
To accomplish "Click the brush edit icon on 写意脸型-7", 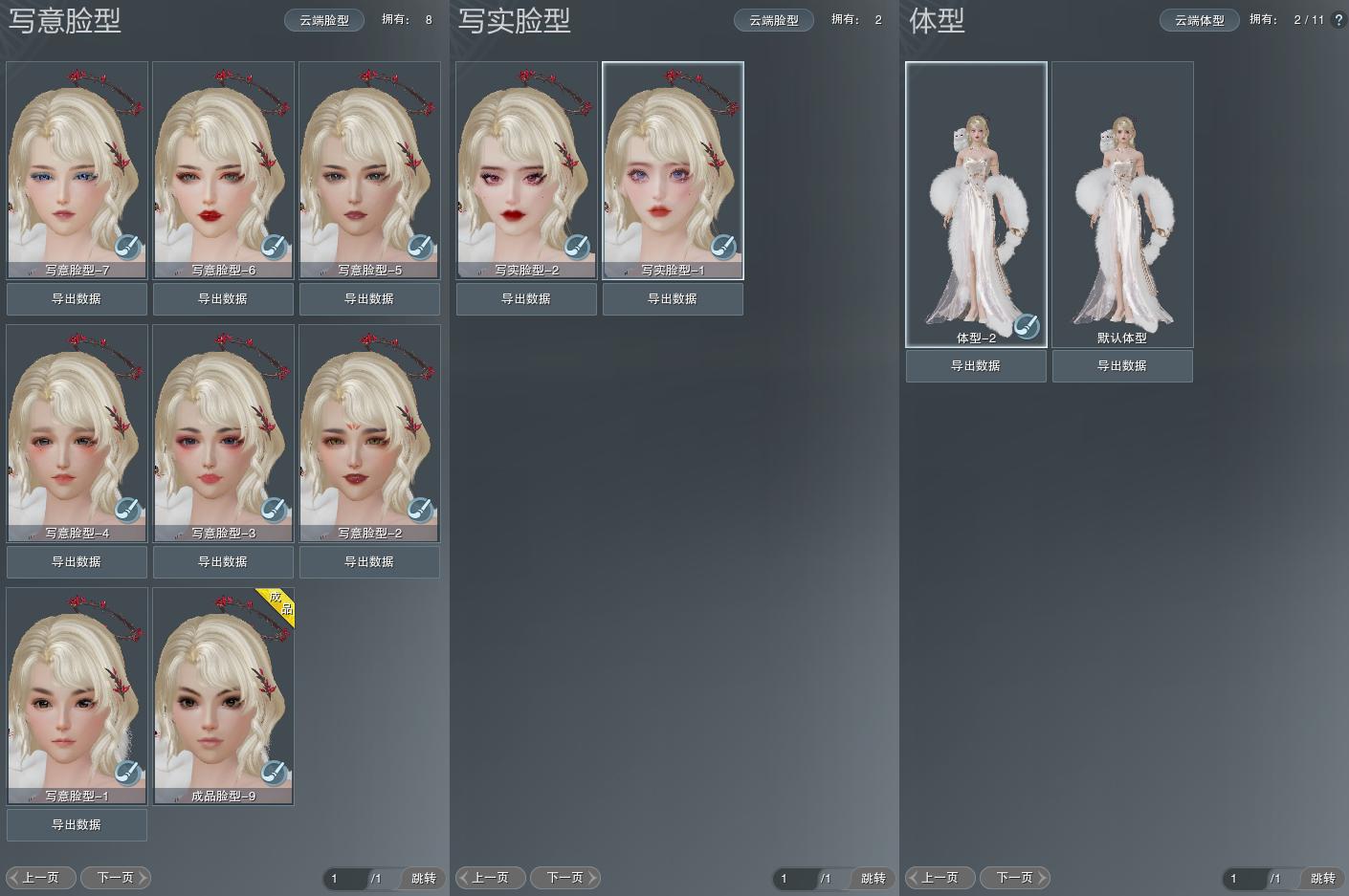I will click(127, 247).
